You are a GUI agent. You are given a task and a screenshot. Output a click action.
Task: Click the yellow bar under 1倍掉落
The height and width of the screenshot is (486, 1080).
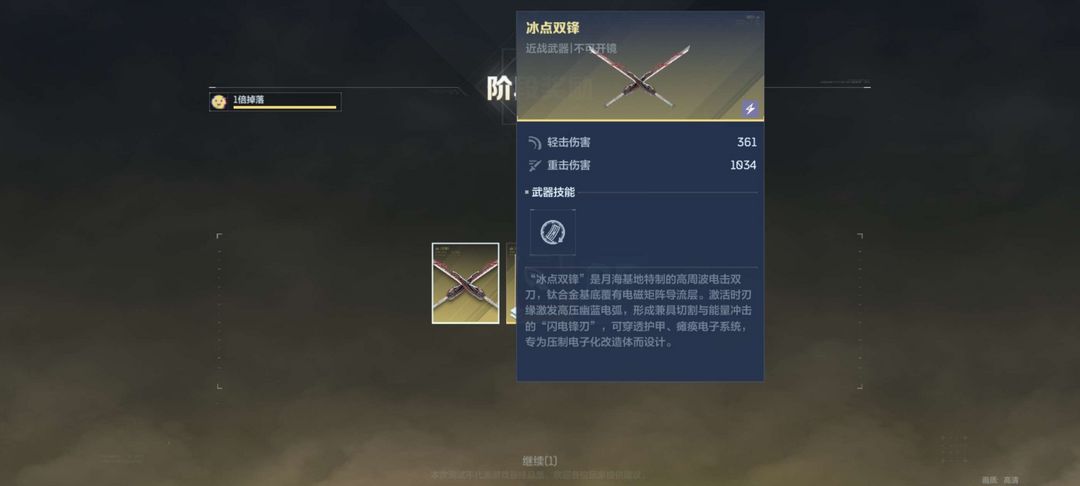[284, 107]
